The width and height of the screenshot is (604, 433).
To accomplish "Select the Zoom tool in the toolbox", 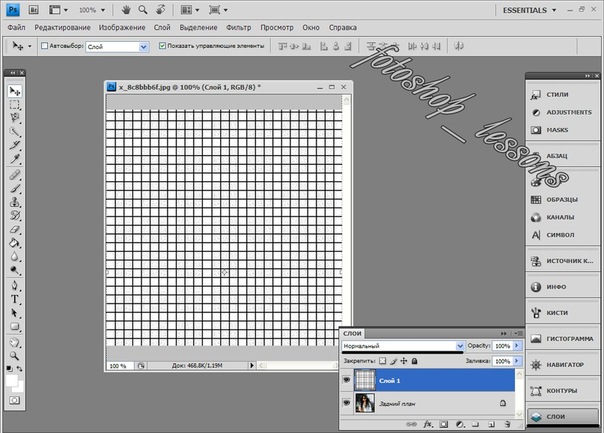I will [x=15, y=355].
